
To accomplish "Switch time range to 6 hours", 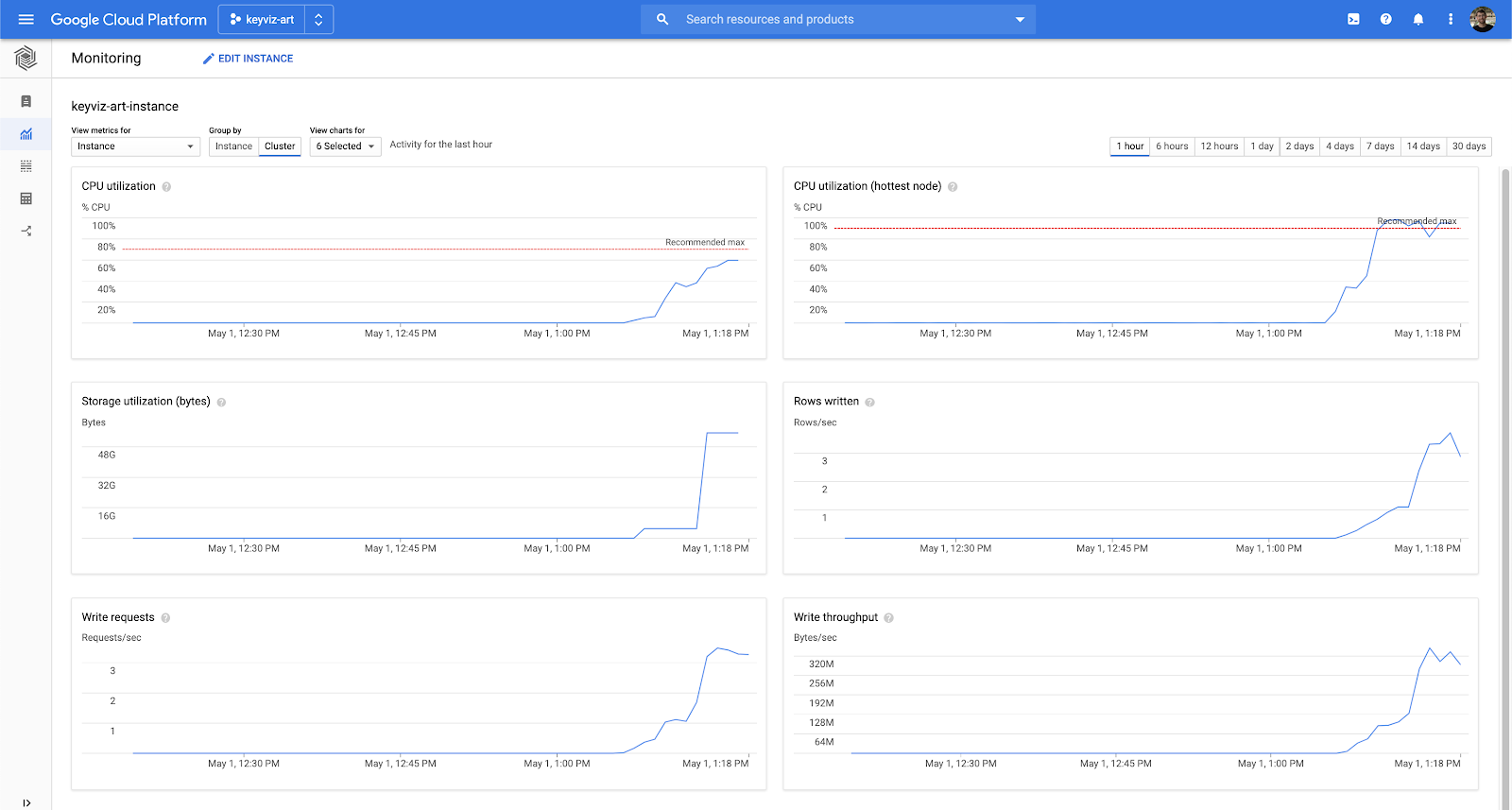I will point(1172,146).
